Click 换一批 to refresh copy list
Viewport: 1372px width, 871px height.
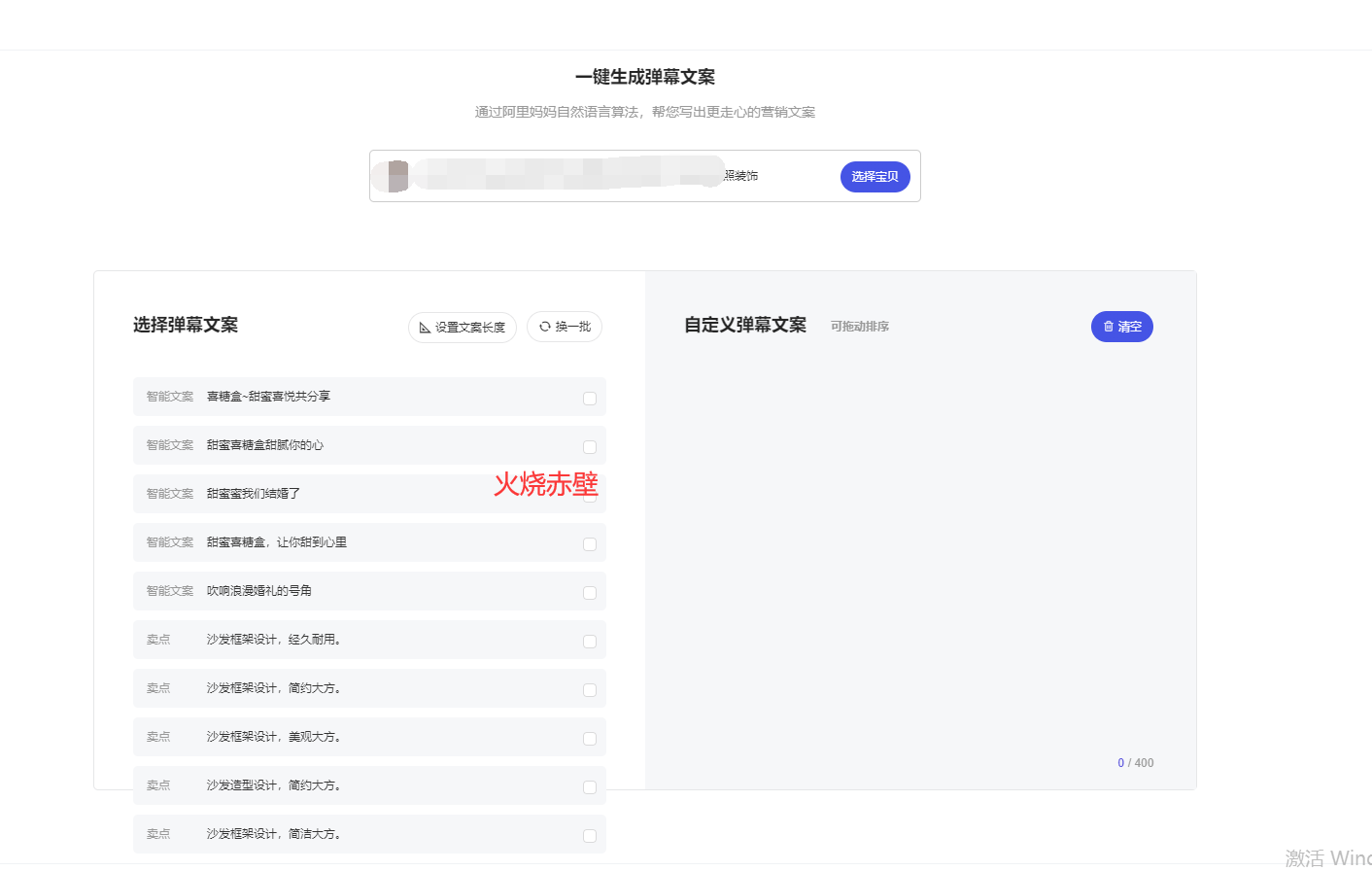pyautogui.click(x=565, y=327)
